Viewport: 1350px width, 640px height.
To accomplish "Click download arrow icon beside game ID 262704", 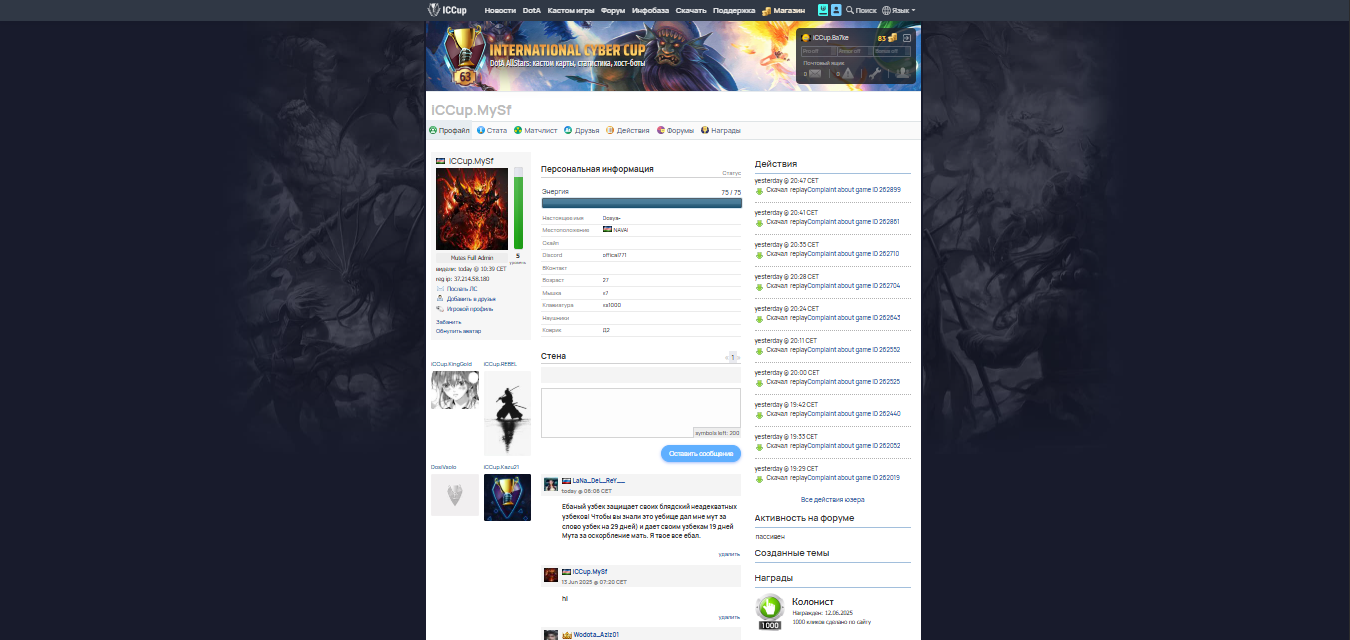I will pyautogui.click(x=759, y=286).
